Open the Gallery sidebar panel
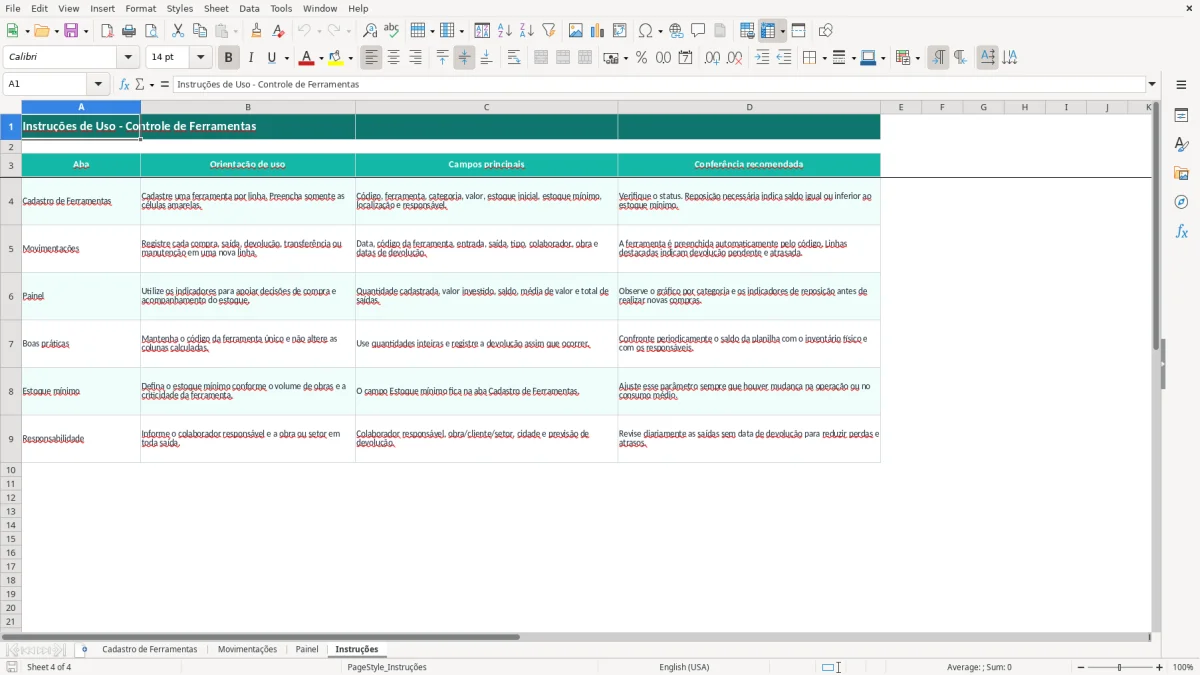 (1181, 173)
